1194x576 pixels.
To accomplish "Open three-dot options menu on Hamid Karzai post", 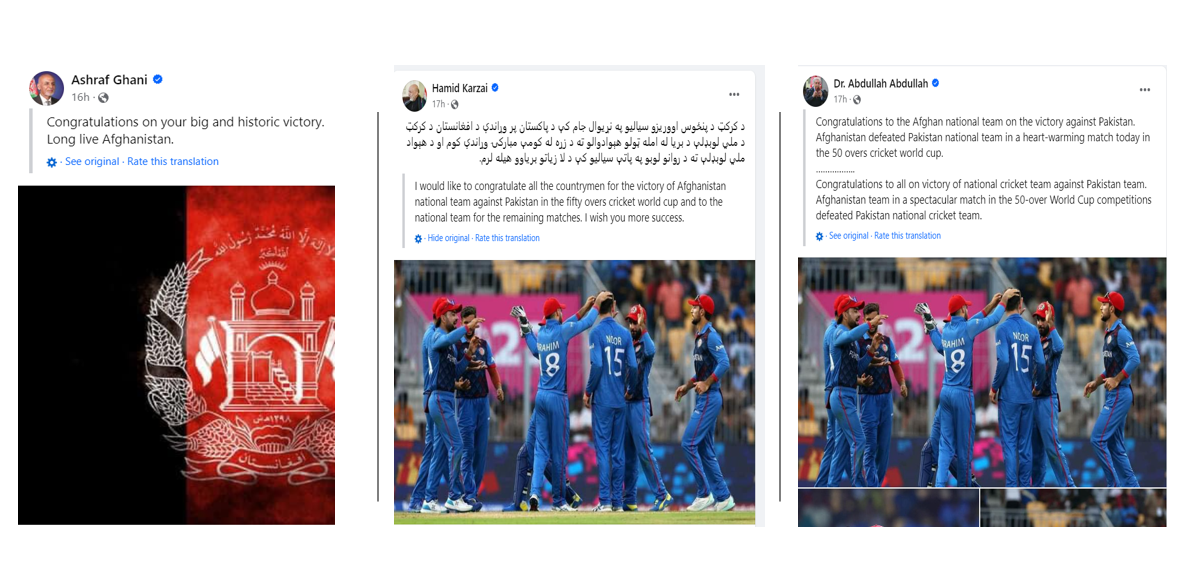I will point(734,94).
